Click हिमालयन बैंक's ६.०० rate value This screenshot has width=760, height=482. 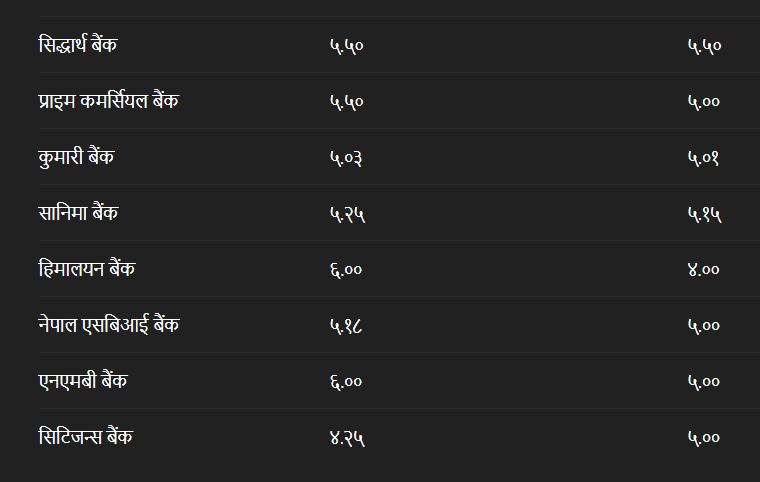(x=346, y=270)
